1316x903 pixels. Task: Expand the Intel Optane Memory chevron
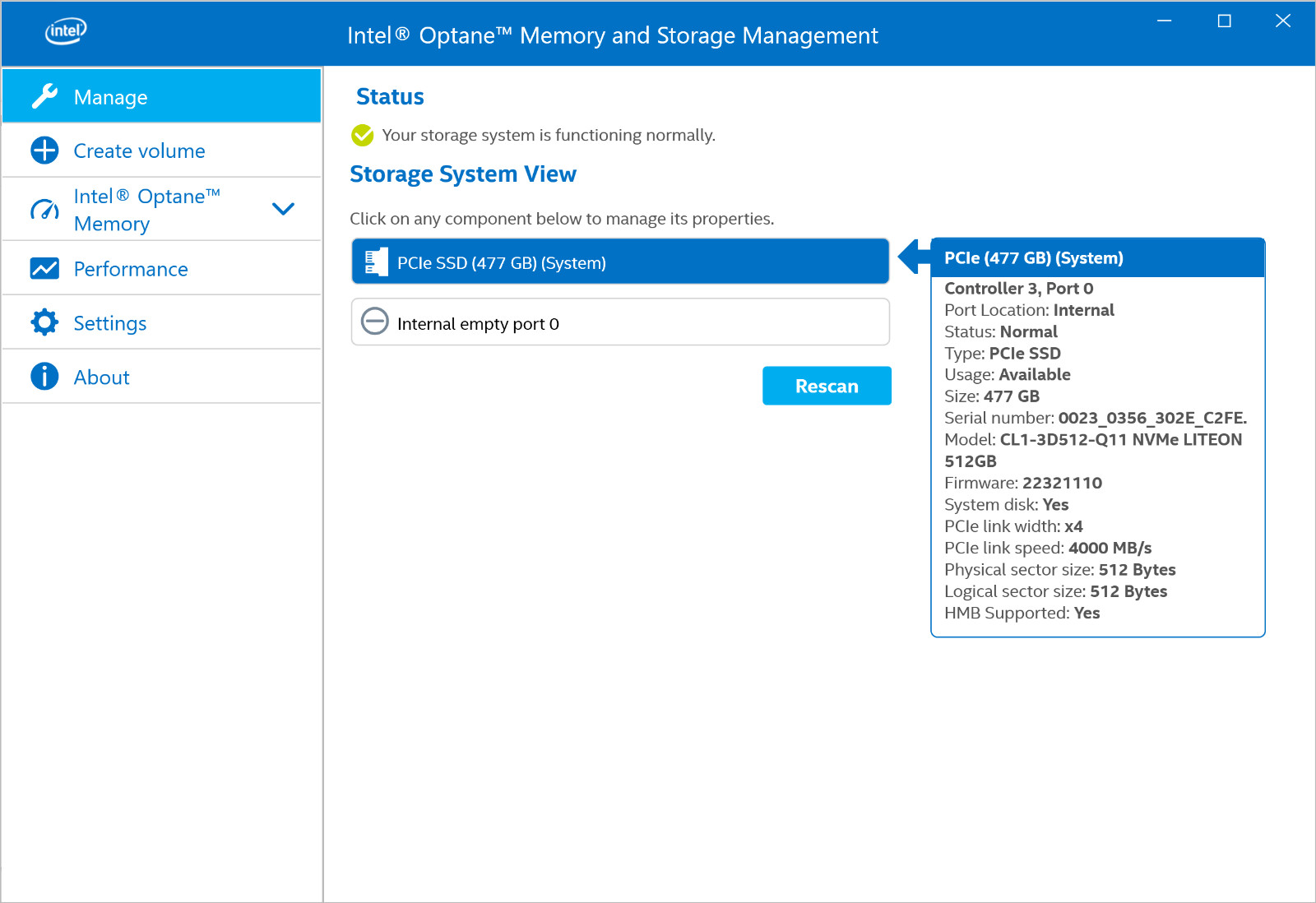point(283,209)
